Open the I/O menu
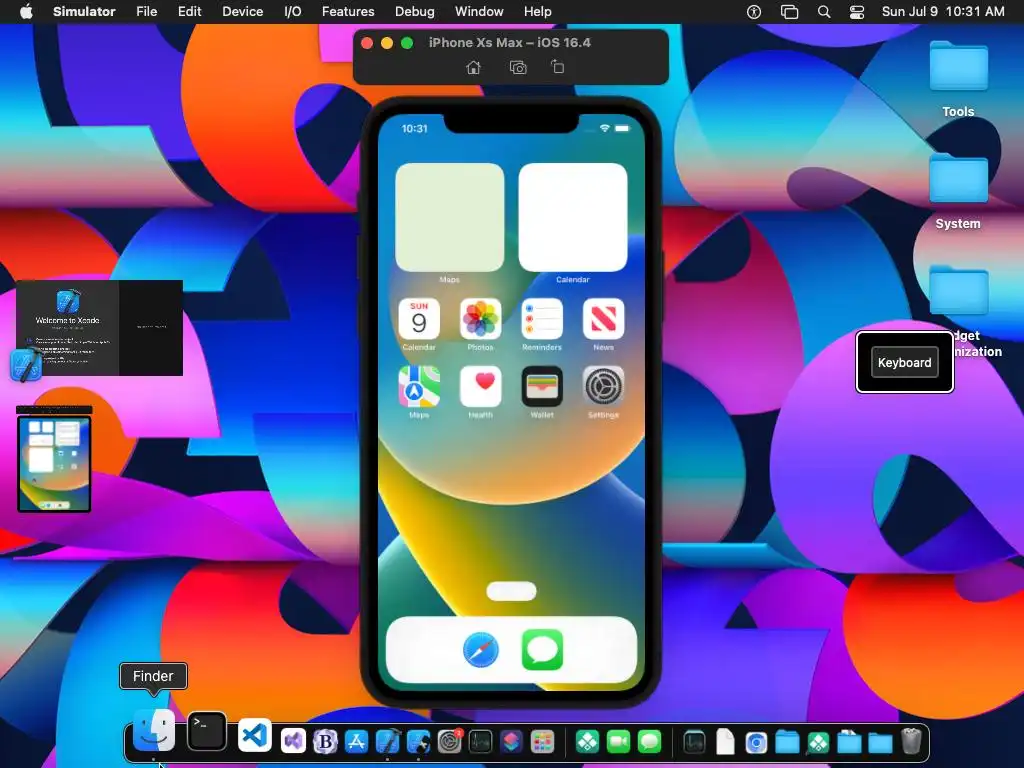 (293, 12)
